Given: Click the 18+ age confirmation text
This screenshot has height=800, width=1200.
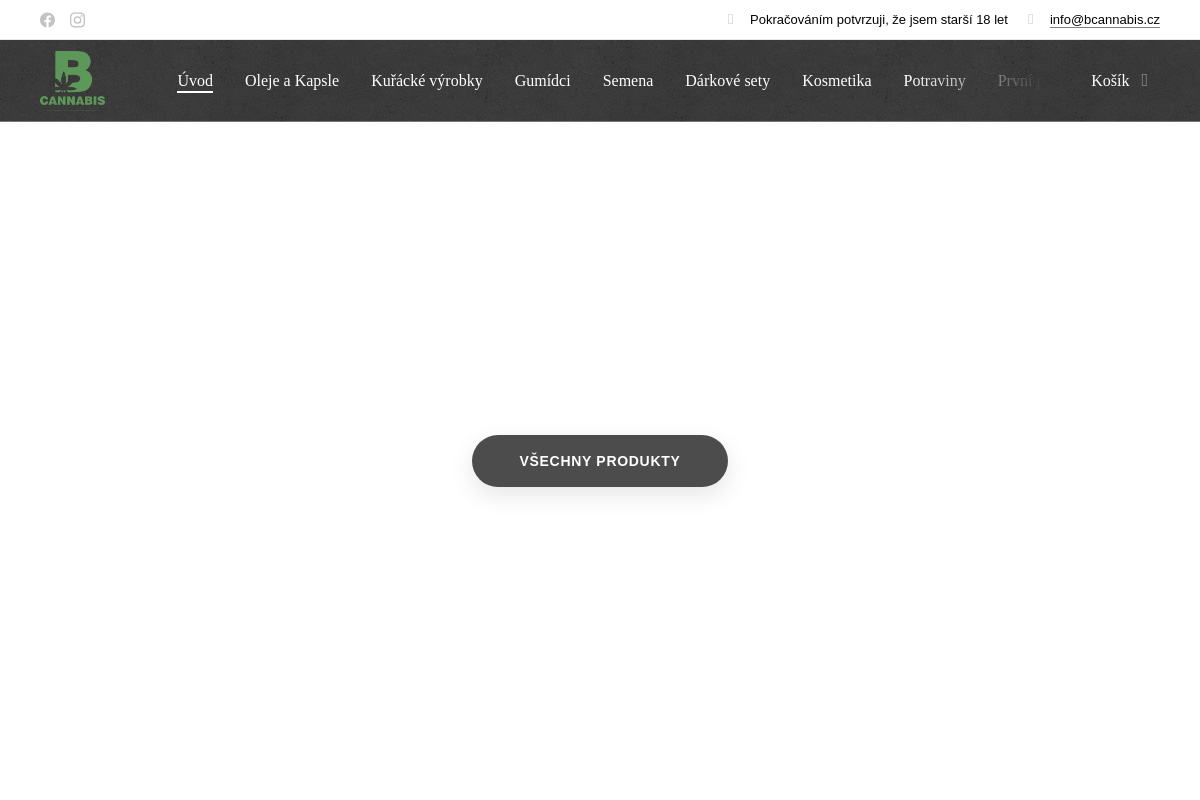Looking at the screenshot, I should click(x=878, y=20).
